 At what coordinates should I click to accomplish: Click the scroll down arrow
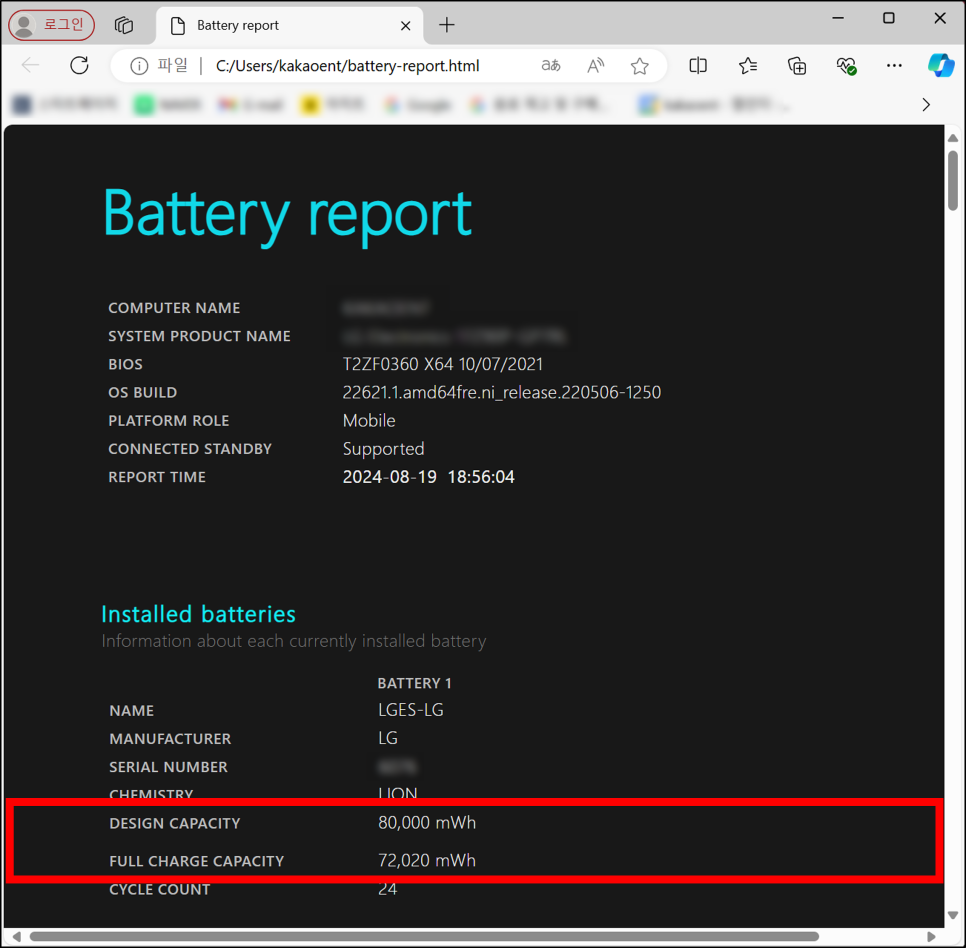pos(953,915)
